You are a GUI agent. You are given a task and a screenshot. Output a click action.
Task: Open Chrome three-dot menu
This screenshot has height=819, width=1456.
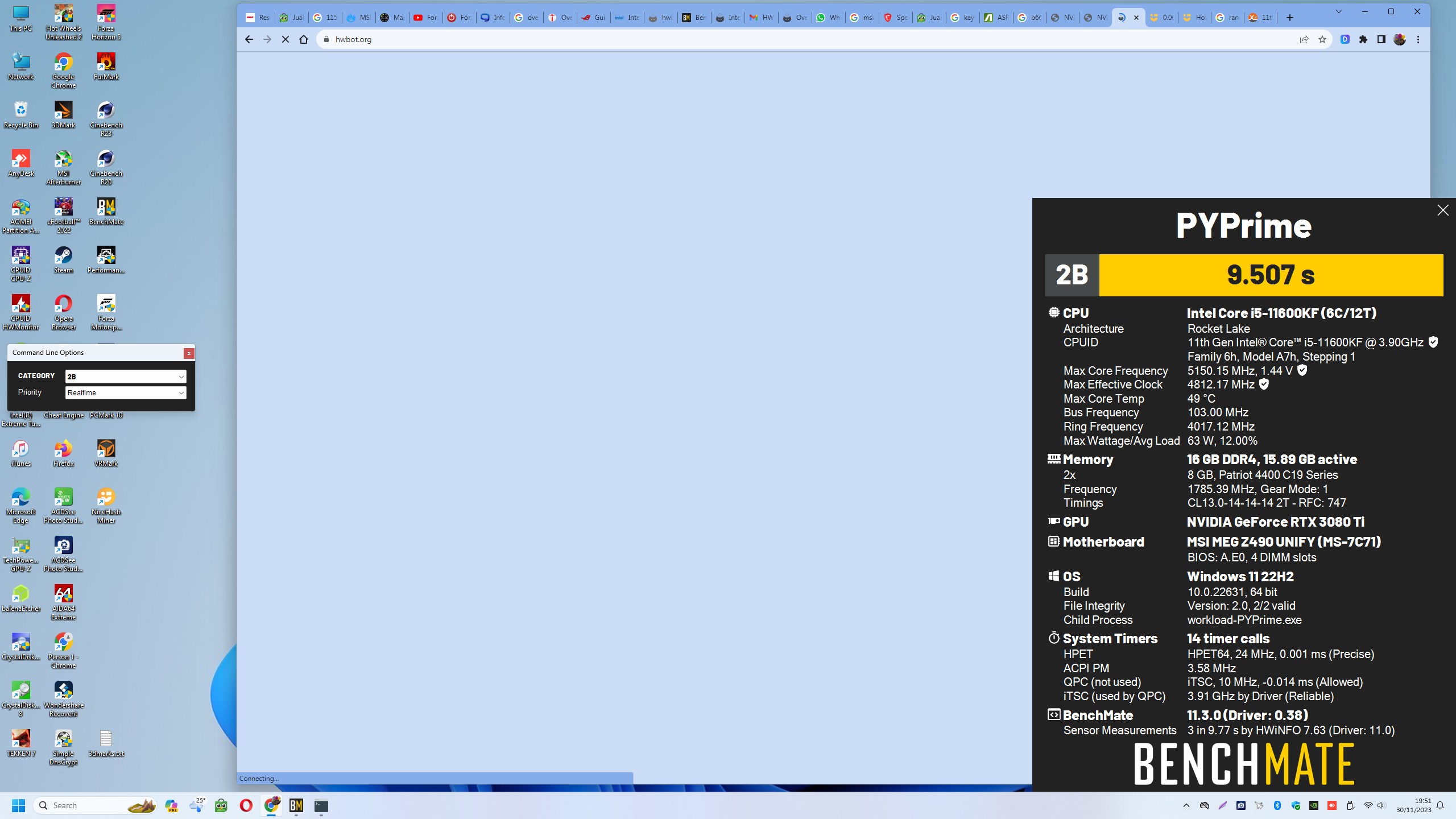(x=1418, y=39)
